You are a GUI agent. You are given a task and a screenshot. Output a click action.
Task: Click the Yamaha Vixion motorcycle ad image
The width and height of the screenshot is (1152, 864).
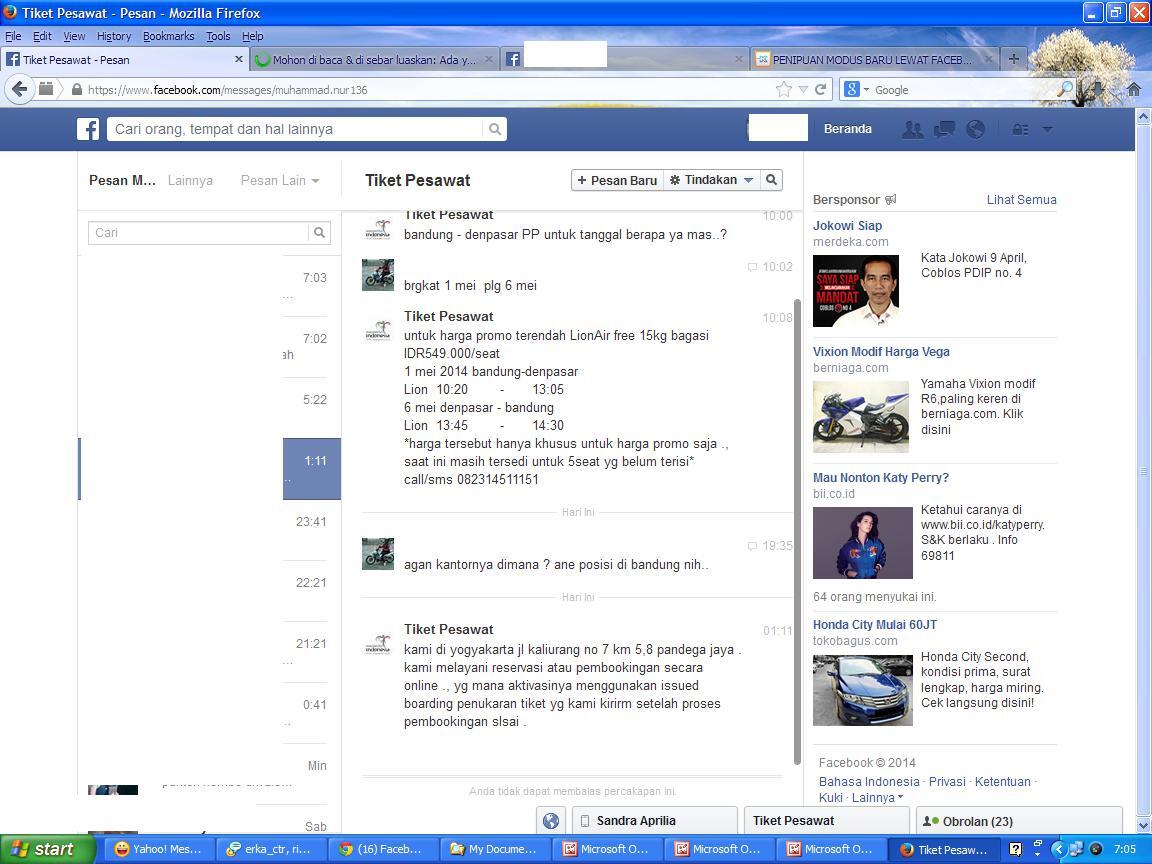pos(860,417)
